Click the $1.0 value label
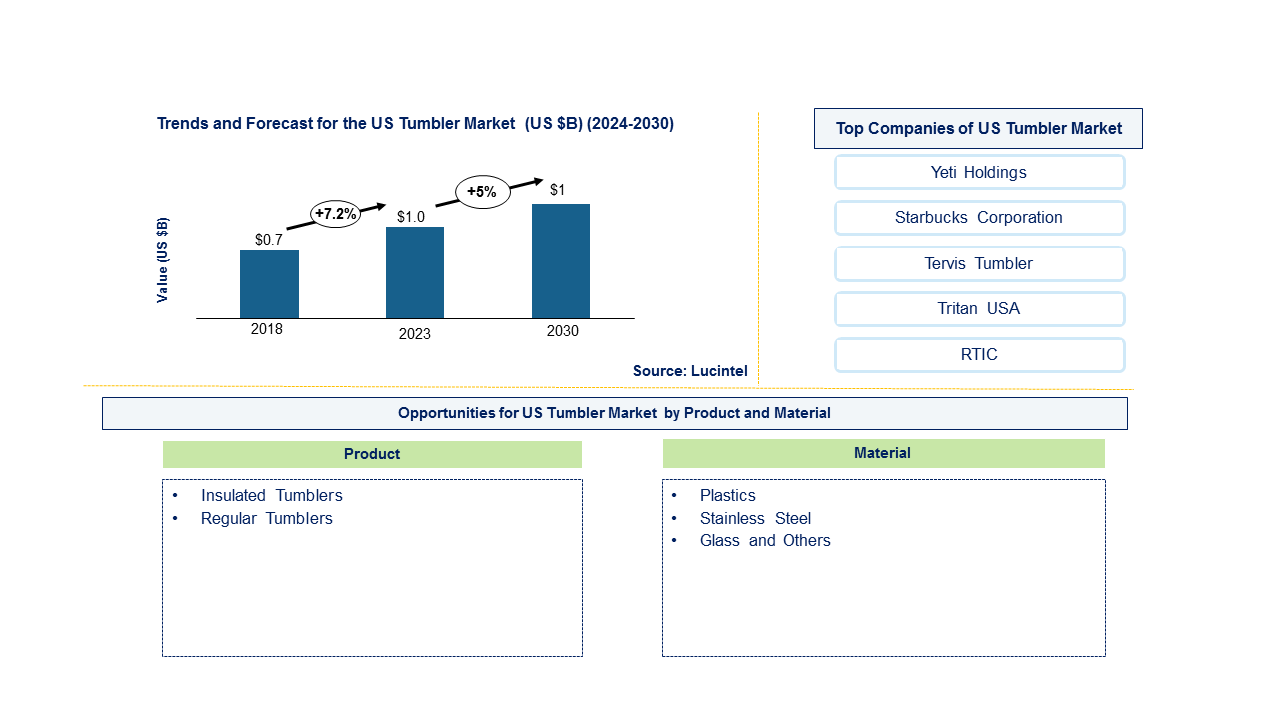Screen dimensions: 1280x720 pos(411,217)
